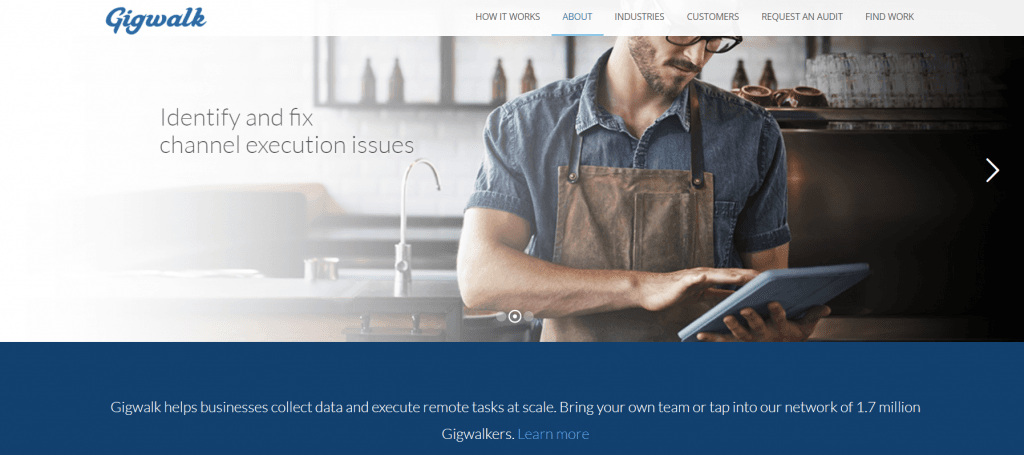This screenshot has width=1024, height=455.
Task: Click the word 'Gigwalkers' in banner
Action: pyautogui.click(x=477, y=434)
